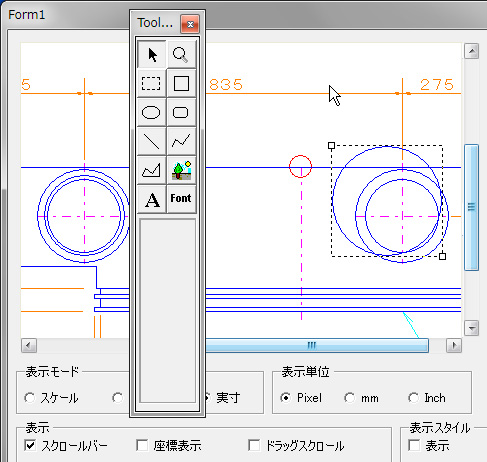Enable the 座標表示 checkbox

(x=142, y=445)
